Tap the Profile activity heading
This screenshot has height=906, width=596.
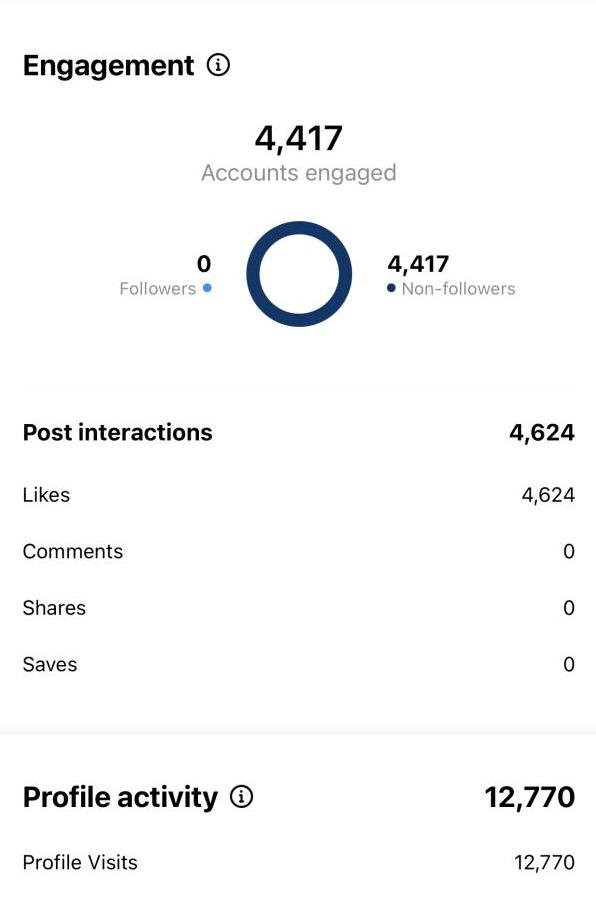120,797
